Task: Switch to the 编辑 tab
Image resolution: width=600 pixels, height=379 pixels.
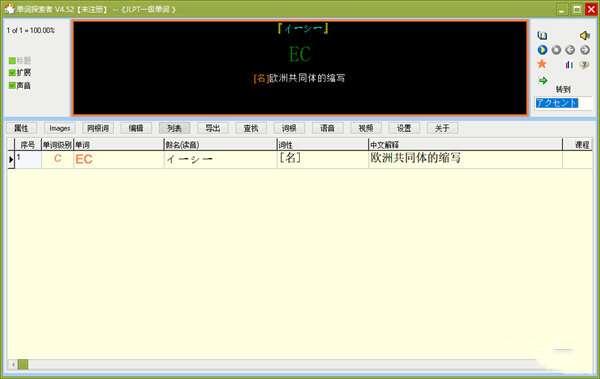Action: pyautogui.click(x=136, y=128)
